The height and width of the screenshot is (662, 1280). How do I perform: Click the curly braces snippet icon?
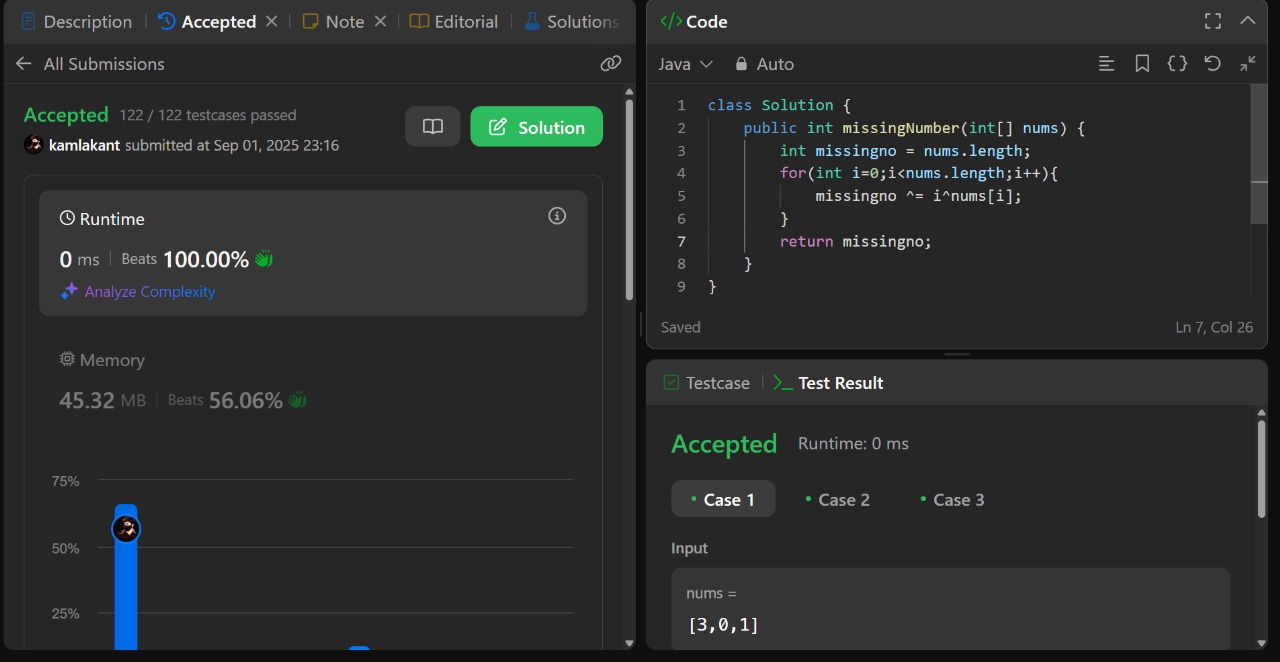(x=1177, y=64)
